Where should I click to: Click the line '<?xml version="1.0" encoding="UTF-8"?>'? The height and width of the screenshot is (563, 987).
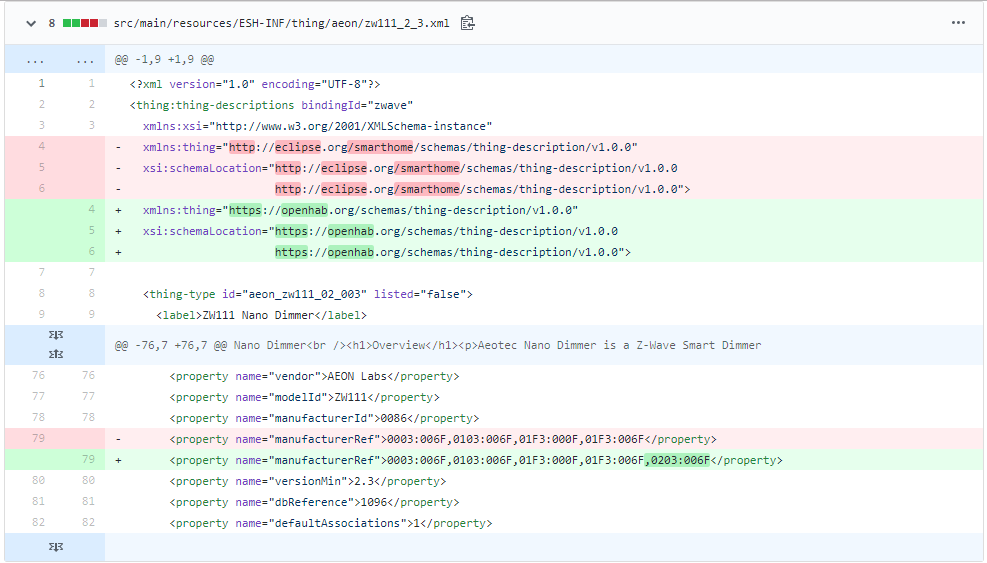[x=255, y=84]
